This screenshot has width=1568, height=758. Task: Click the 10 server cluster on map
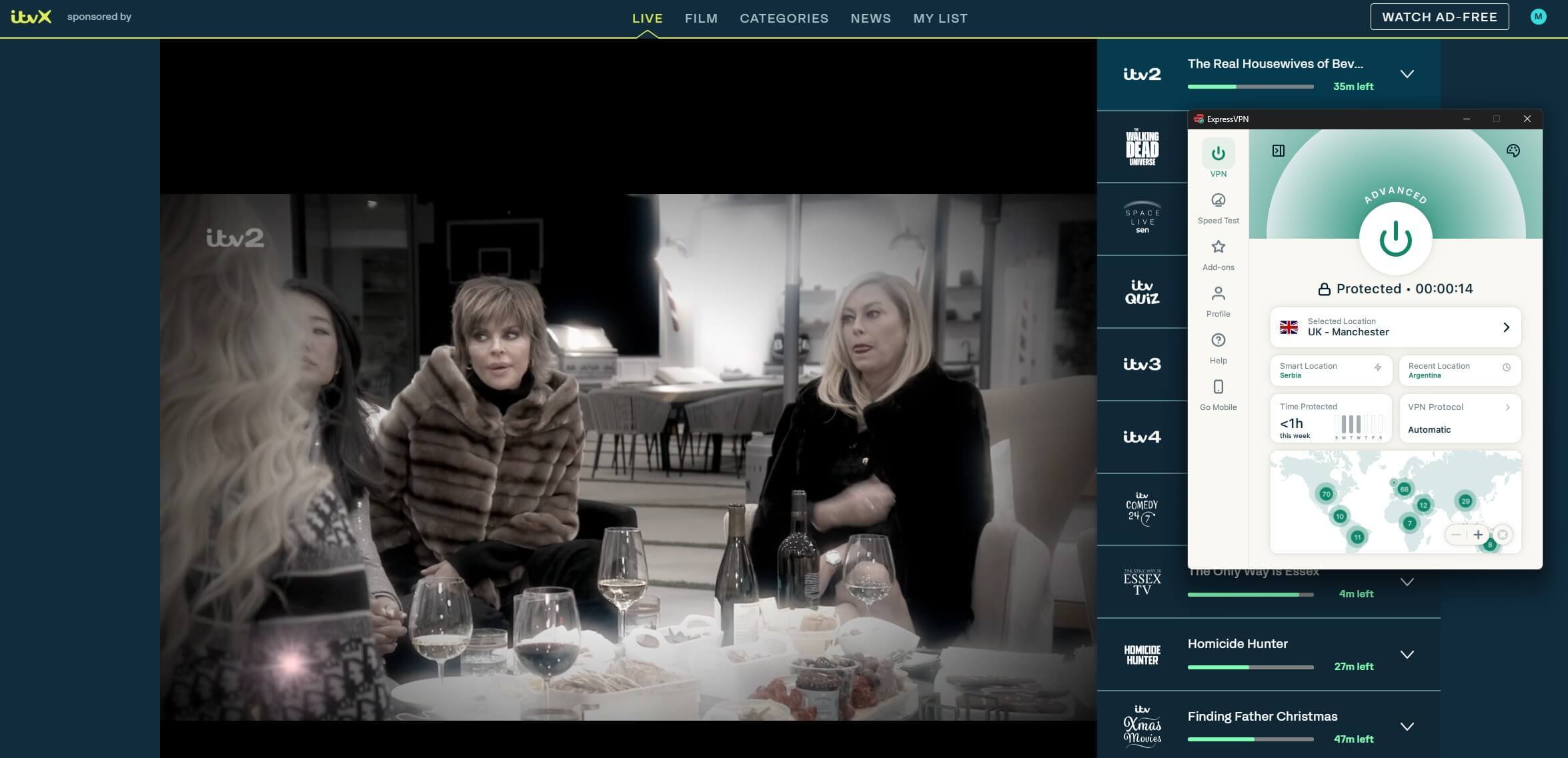[x=1339, y=516]
